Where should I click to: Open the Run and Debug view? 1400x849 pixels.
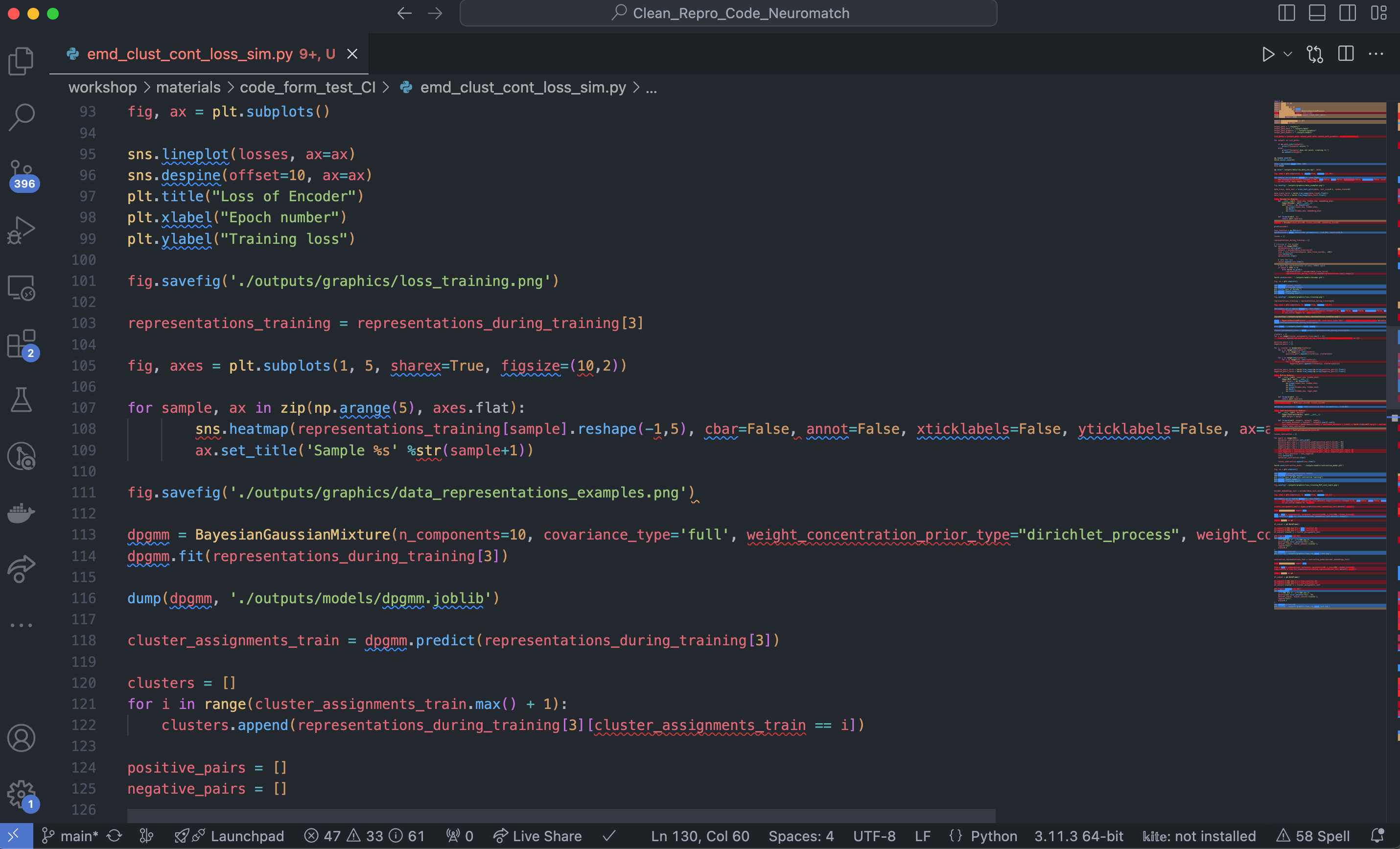21,230
